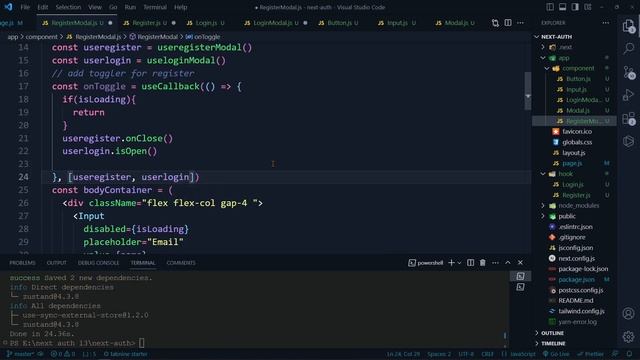Select the second terminal instance in the list
Image resolution: width=640 pixels, height=360 pixels.
(520, 287)
